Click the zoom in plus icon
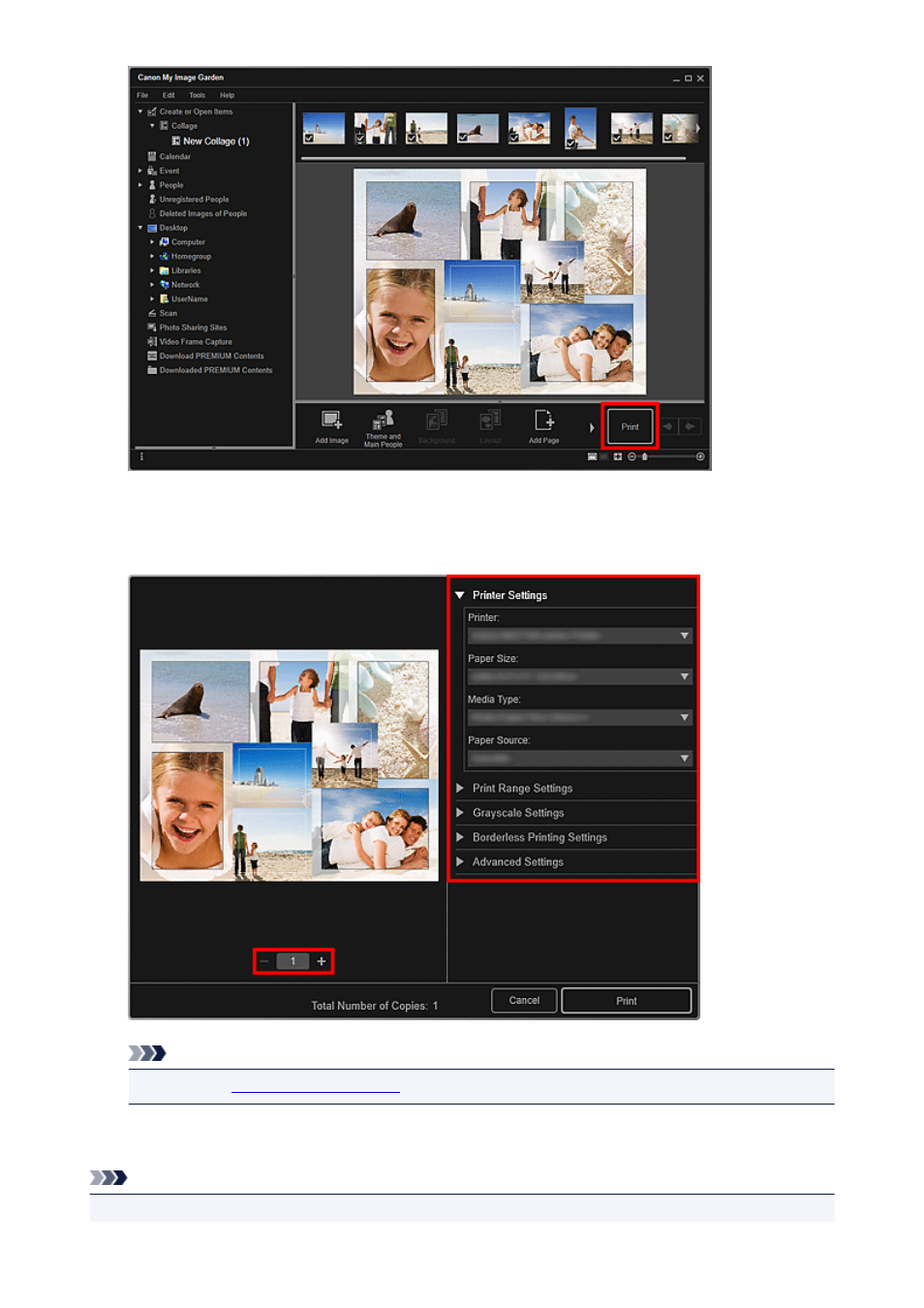 pos(700,456)
